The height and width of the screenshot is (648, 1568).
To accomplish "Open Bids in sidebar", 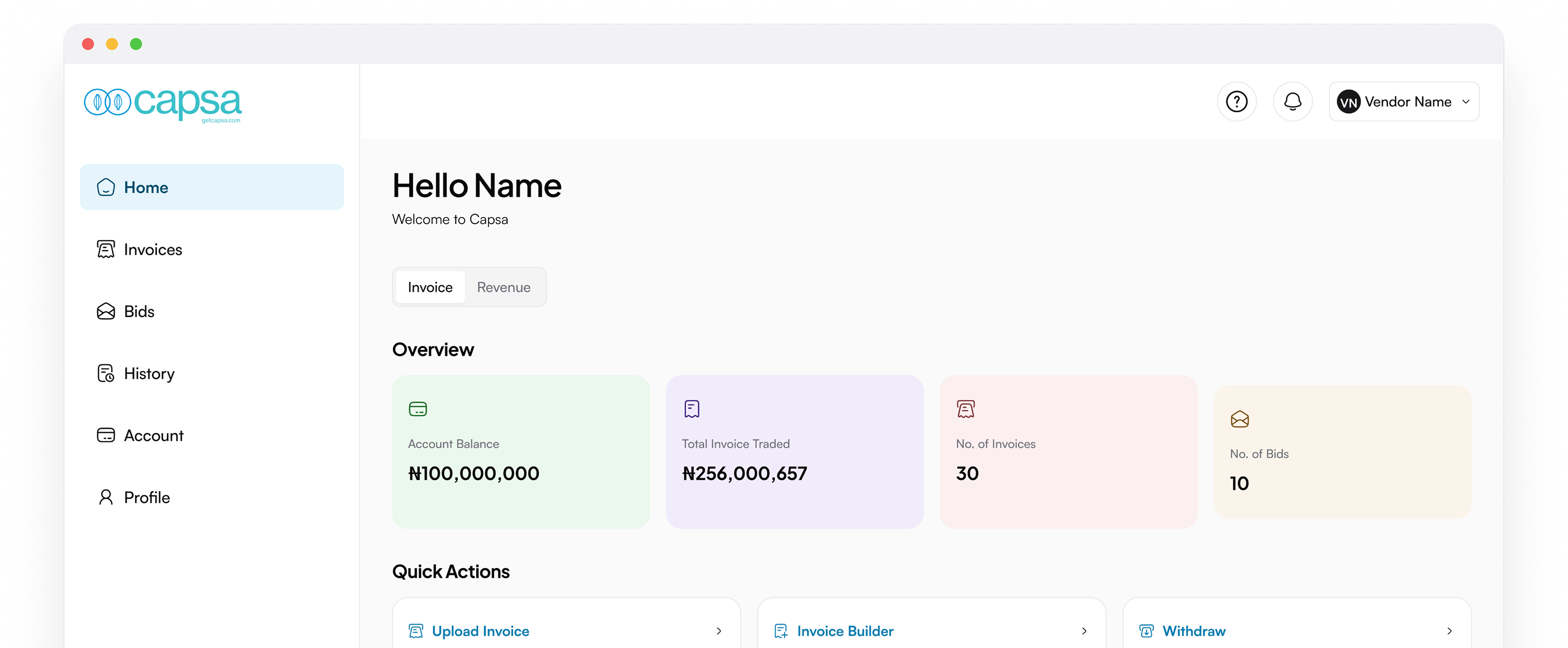I will coord(212,311).
